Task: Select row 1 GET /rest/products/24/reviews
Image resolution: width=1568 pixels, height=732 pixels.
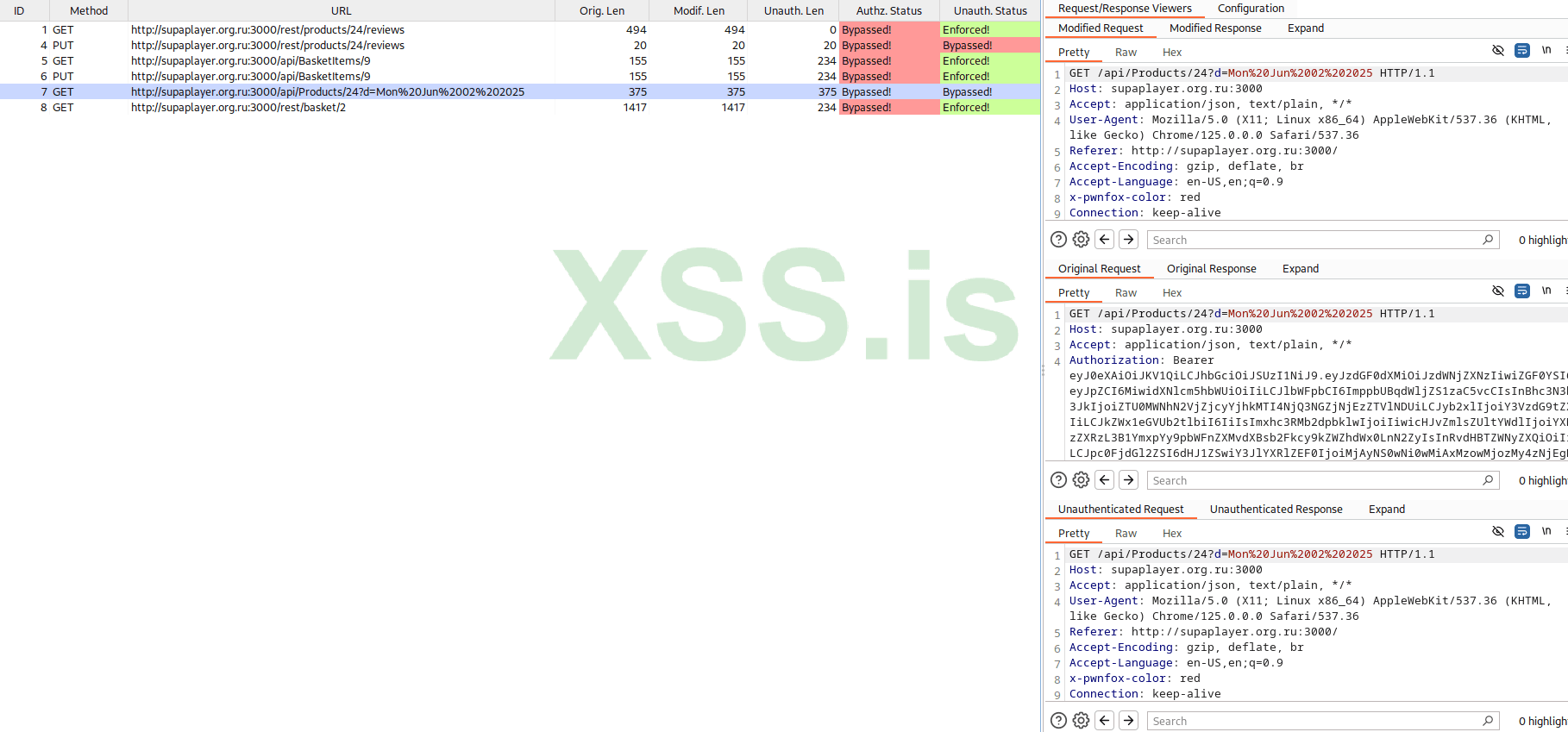Action: coord(520,29)
